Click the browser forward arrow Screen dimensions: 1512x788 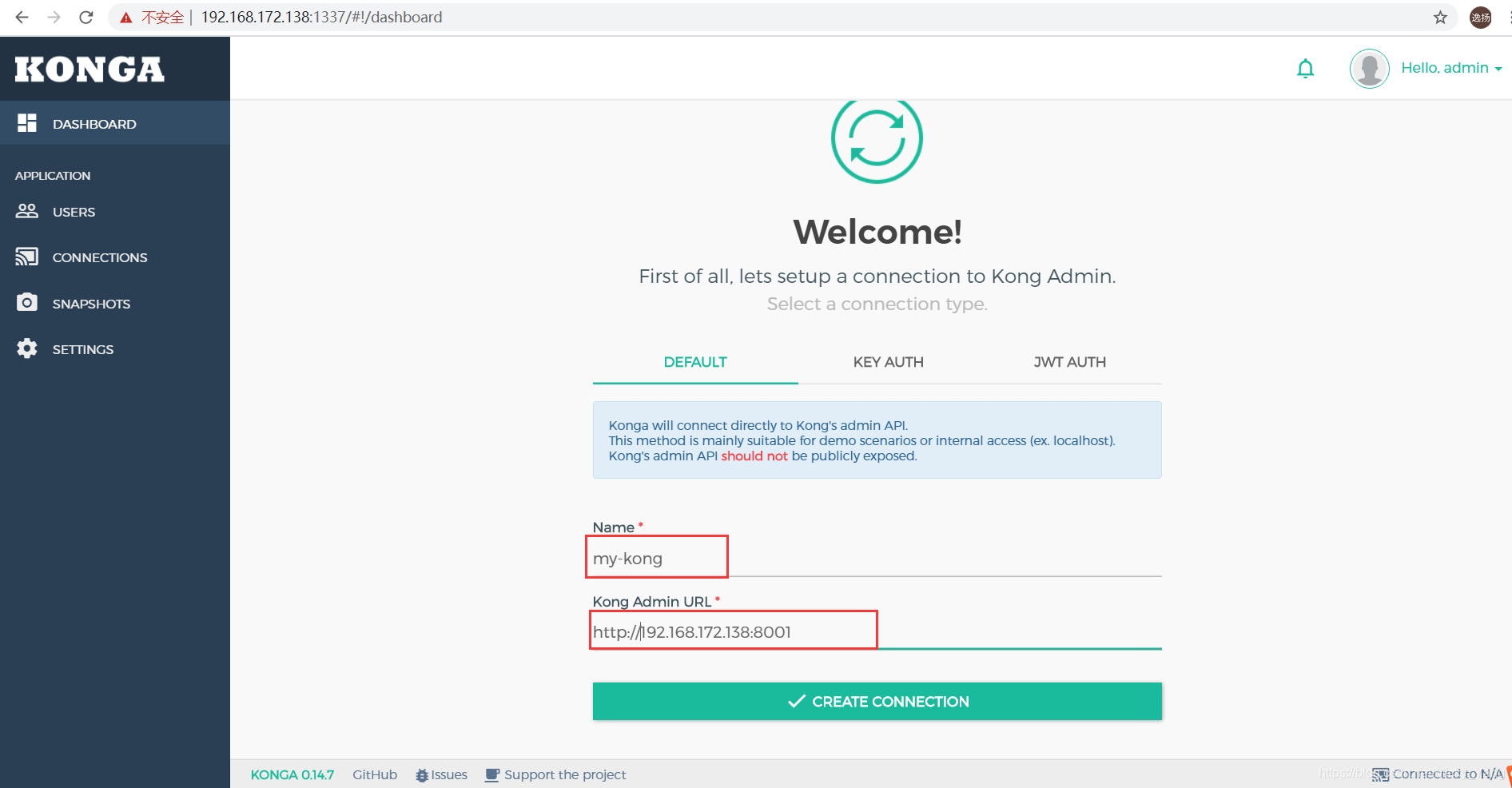tap(54, 17)
